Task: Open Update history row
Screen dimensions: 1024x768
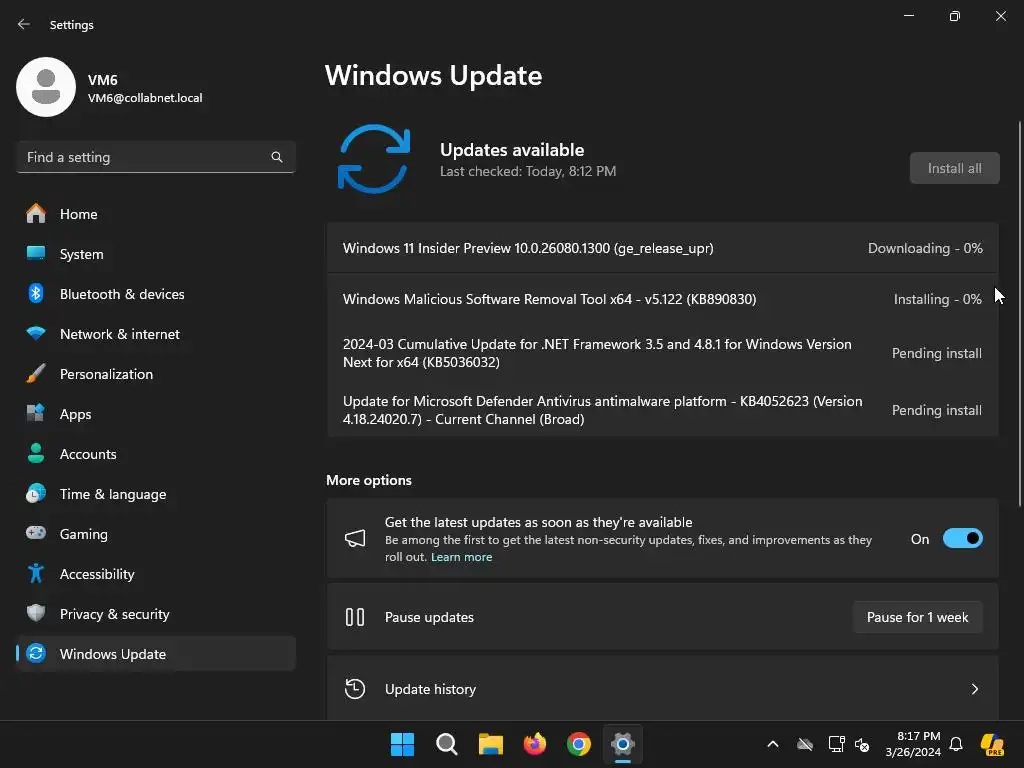Action: pos(662,689)
